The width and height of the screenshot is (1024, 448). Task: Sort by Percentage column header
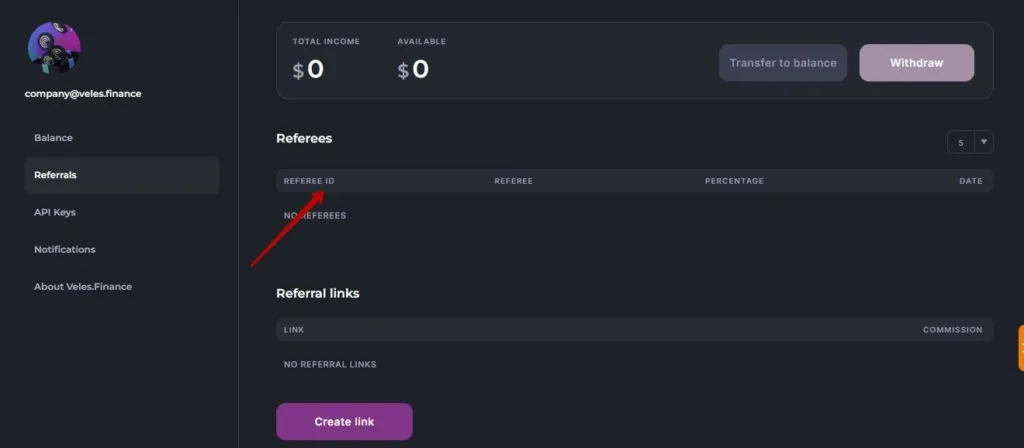(x=734, y=181)
